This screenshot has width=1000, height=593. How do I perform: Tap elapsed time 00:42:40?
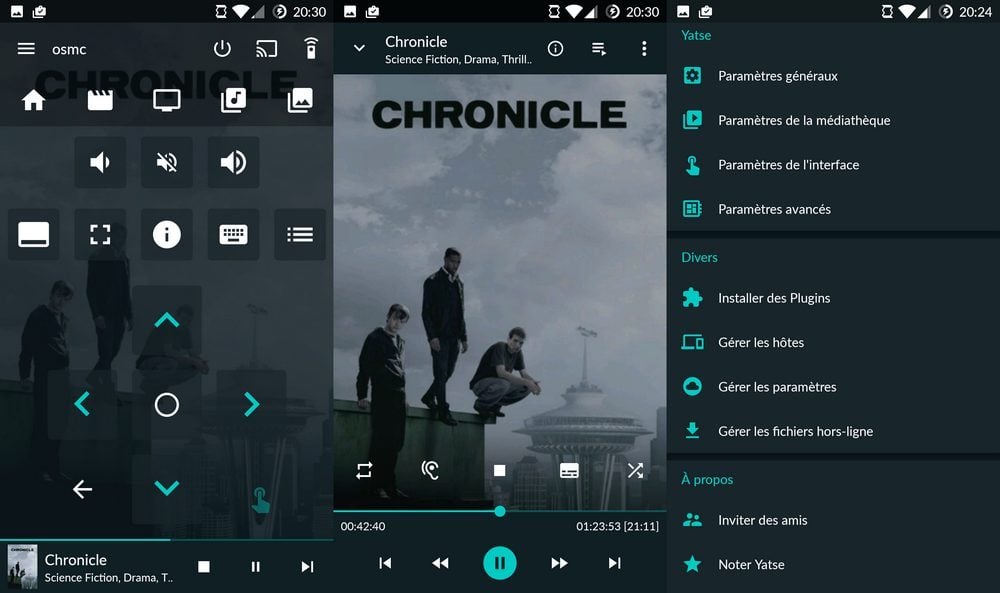pos(363,527)
